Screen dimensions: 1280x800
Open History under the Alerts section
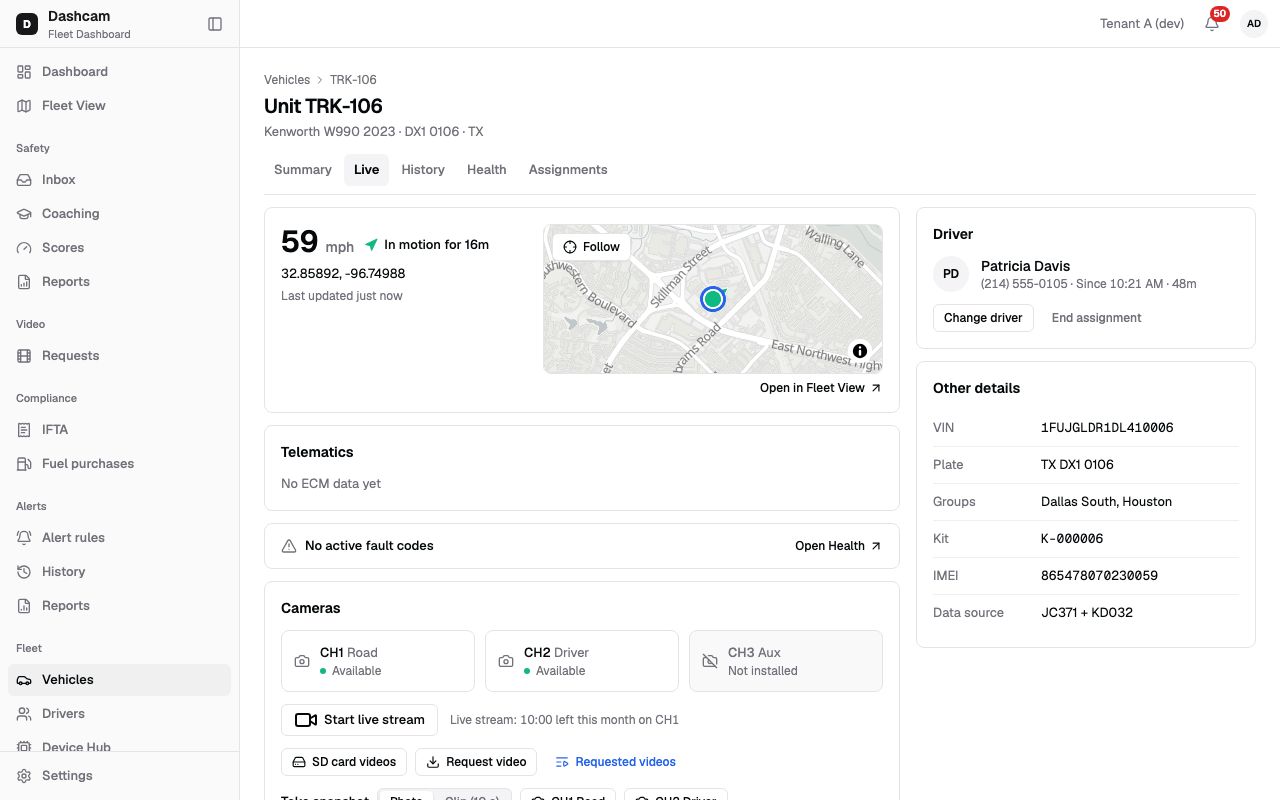119,572
